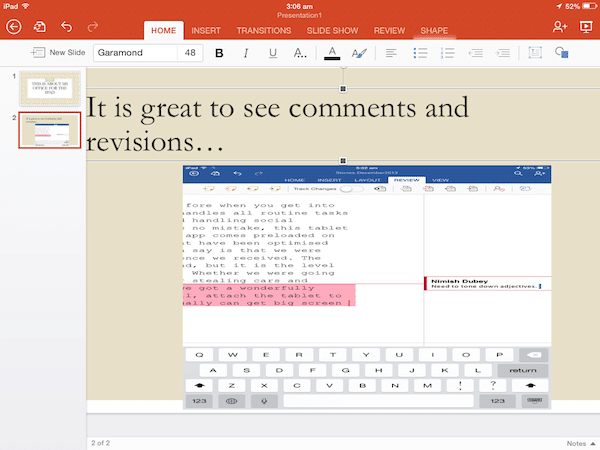Image resolution: width=600 pixels, height=450 pixels.
Task: Select the top center resize handle of title box
Action: pyautogui.click(x=343, y=89)
